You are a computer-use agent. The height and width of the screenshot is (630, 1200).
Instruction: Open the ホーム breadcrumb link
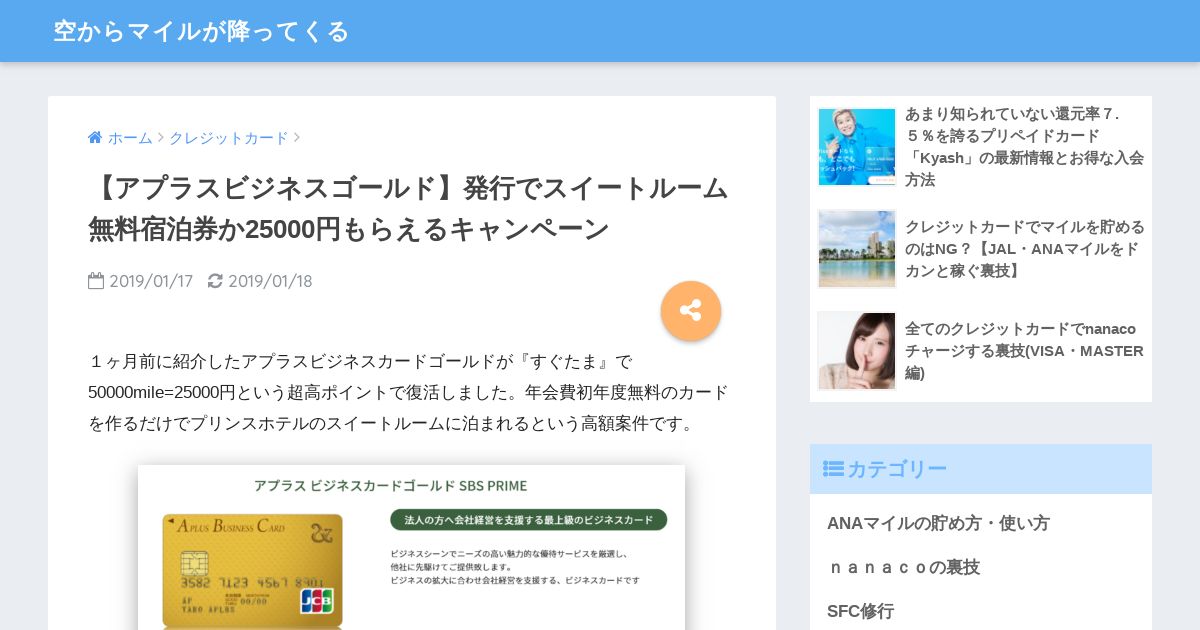pyautogui.click(x=130, y=138)
